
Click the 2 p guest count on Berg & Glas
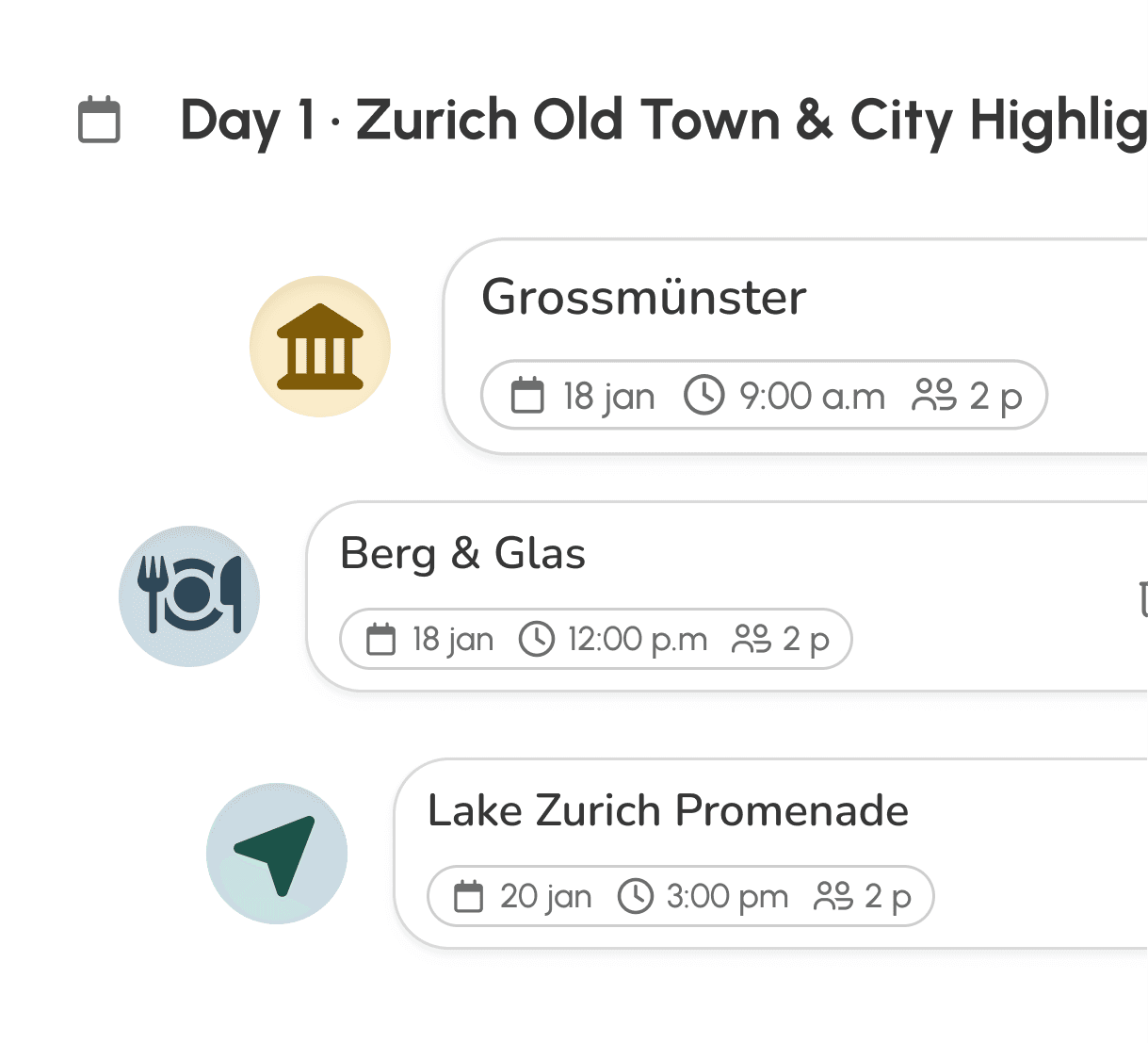(806, 641)
